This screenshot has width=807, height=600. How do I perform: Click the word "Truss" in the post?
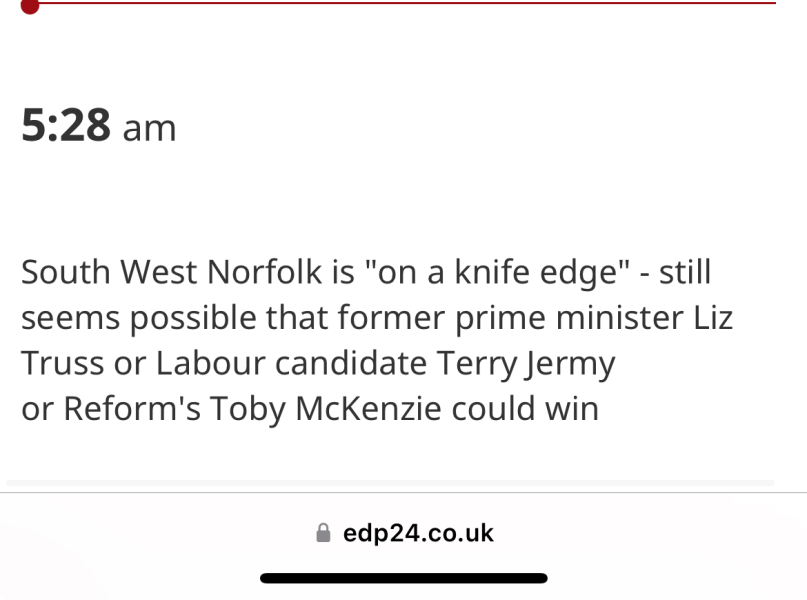(62, 364)
